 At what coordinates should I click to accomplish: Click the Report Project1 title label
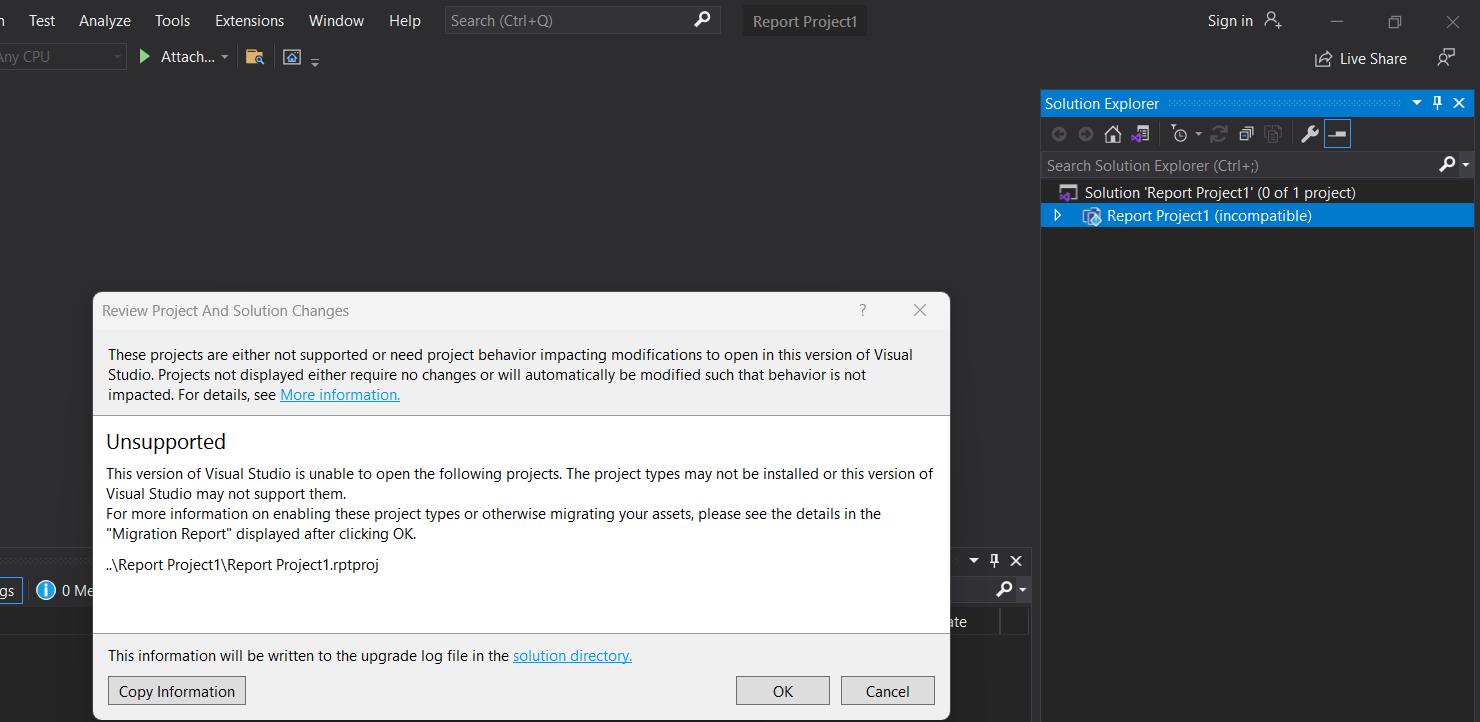tap(805, 21)
